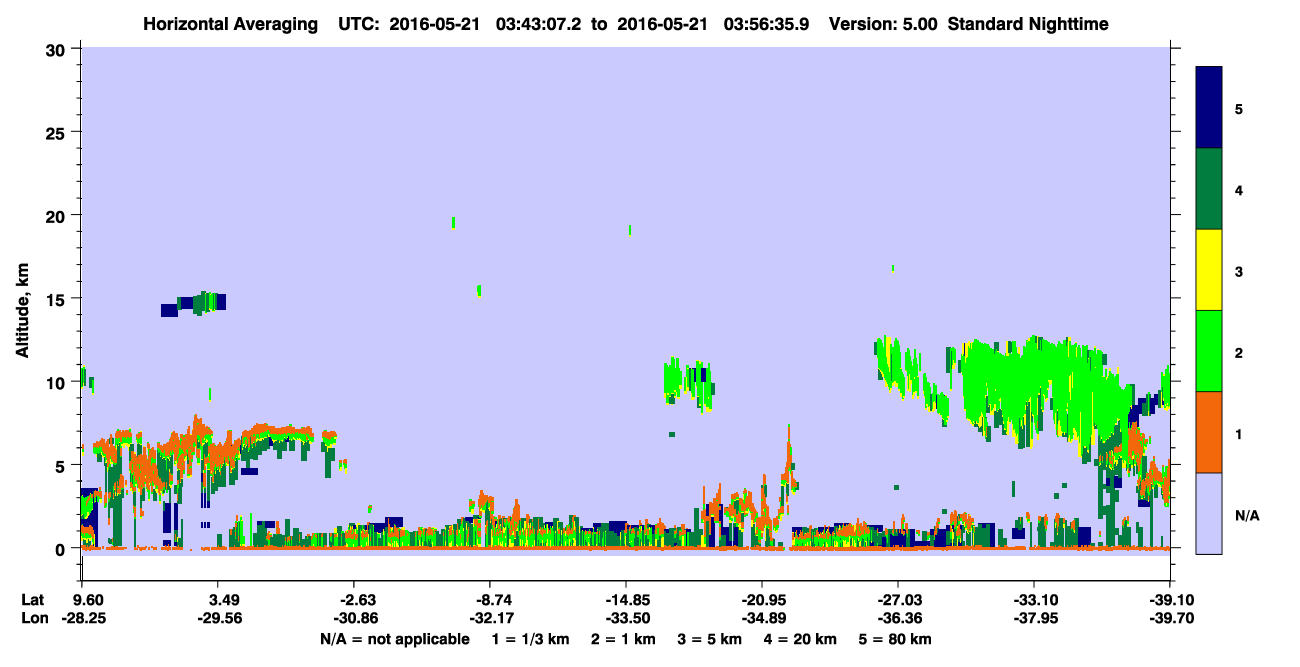Click latitude value '-20.95'
This screenshot has width=1300, height=667.
[x=762, y=600]
